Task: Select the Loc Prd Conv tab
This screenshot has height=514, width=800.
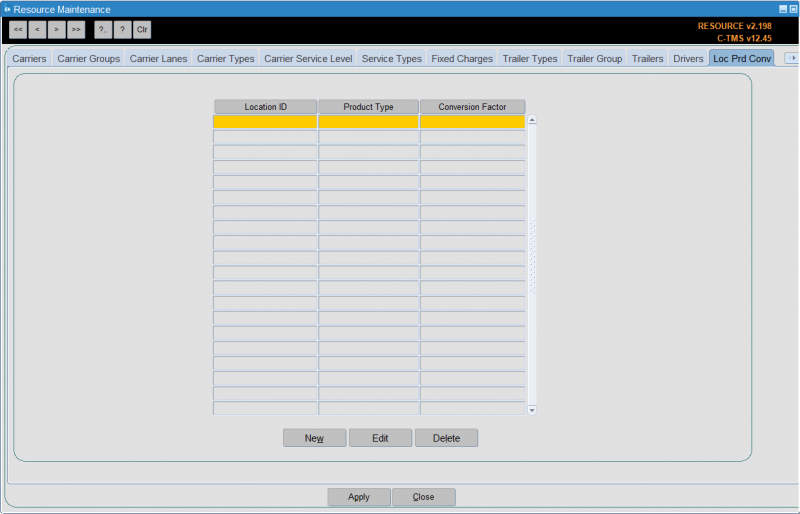Action: [x=741, y=58]
